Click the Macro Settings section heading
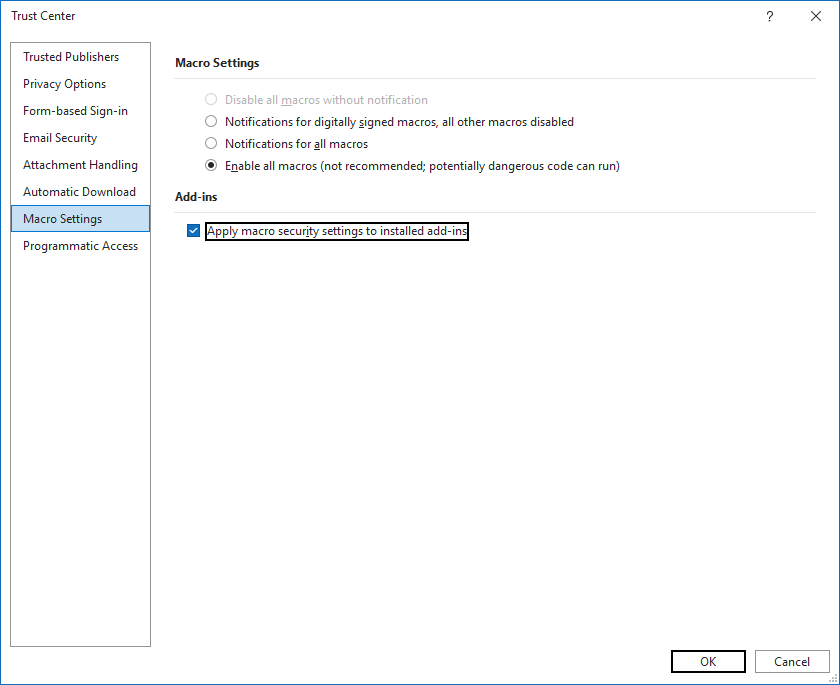Viewport: 840px width, 685px height. click(x=217, y=62)
